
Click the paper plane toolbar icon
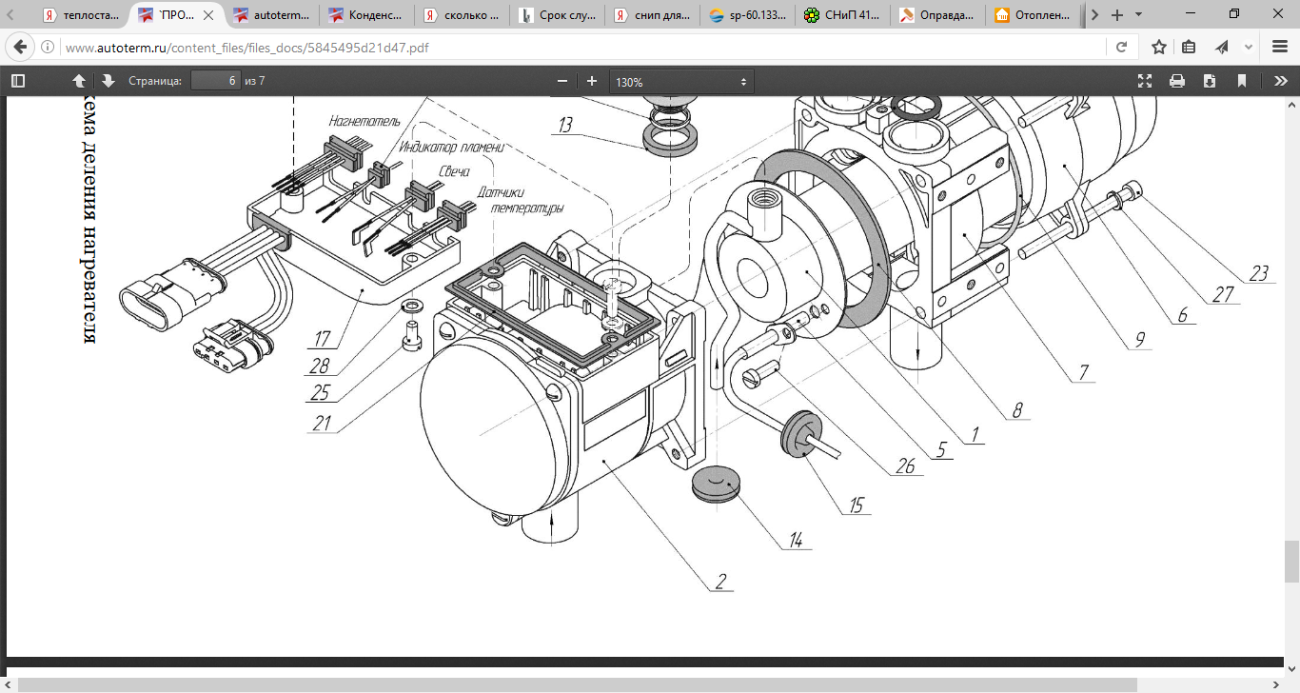pyautogui.click(x=1222, y=47)
